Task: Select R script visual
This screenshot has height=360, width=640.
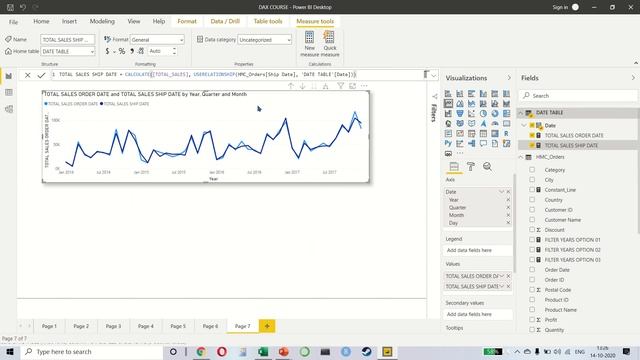Action: [507, 133]
